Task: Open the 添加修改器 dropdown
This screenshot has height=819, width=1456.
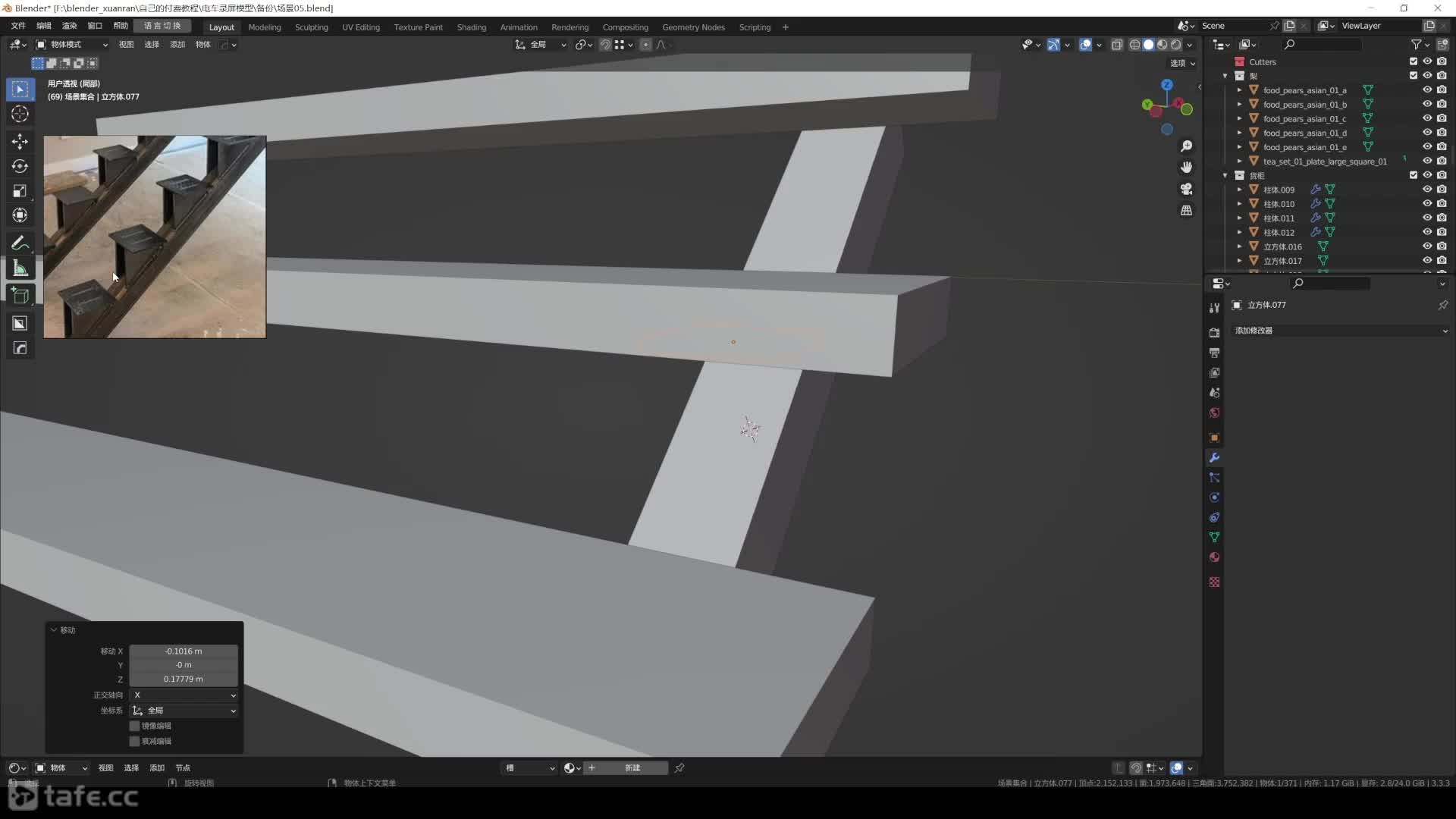Action: [1340, 331]
